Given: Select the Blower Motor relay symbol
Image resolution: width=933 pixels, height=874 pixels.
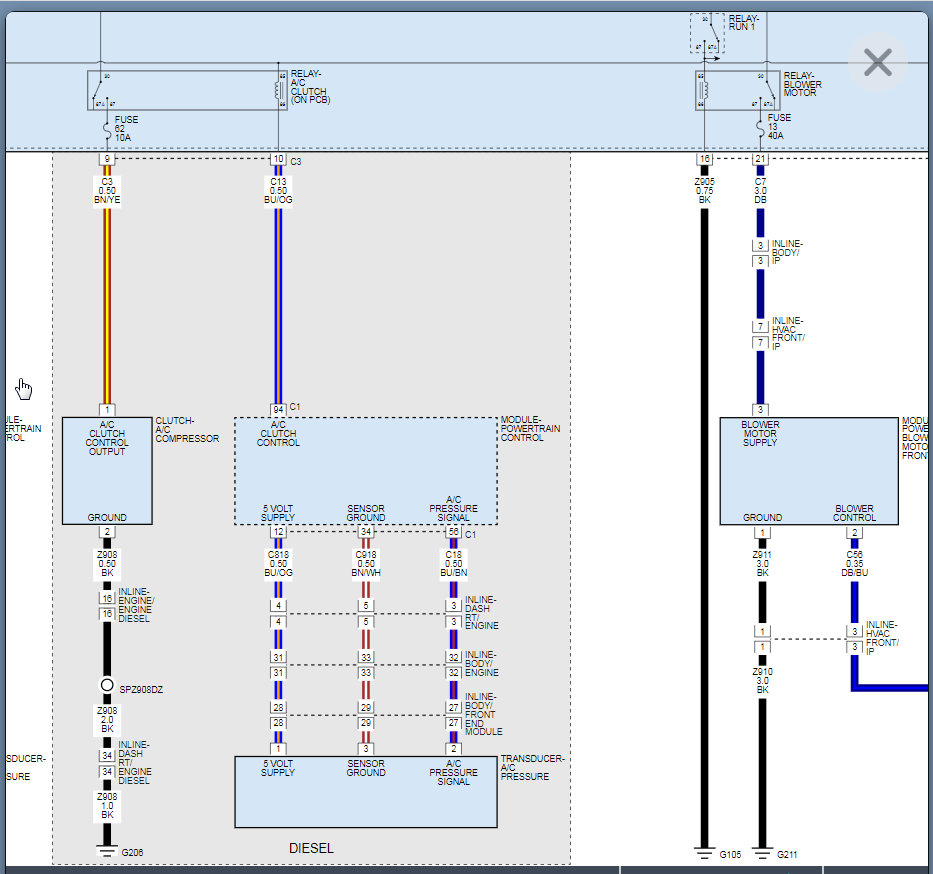Looking at the screenshot, I should tap(737, 90).
